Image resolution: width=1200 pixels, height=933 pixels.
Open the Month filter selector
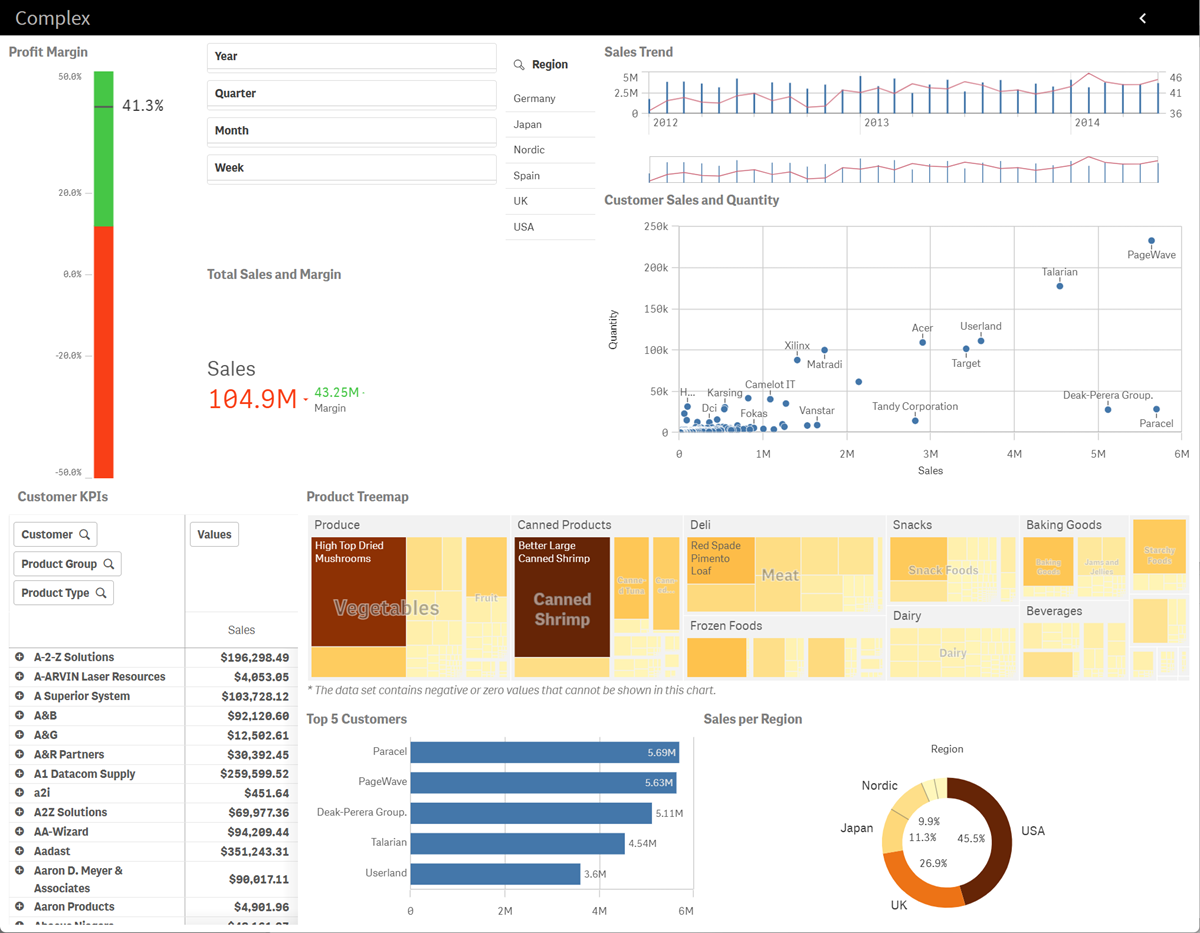pos(351,130)
